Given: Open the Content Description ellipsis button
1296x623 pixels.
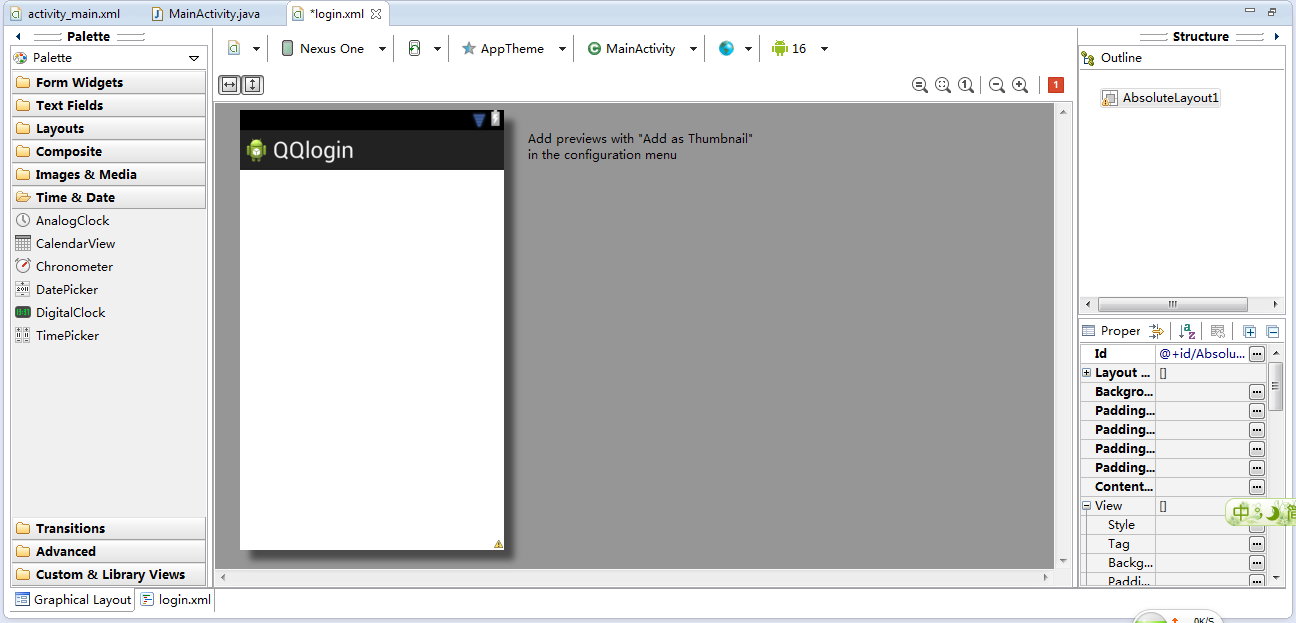Looking at the screenshot, I should tap(1257, 487).
